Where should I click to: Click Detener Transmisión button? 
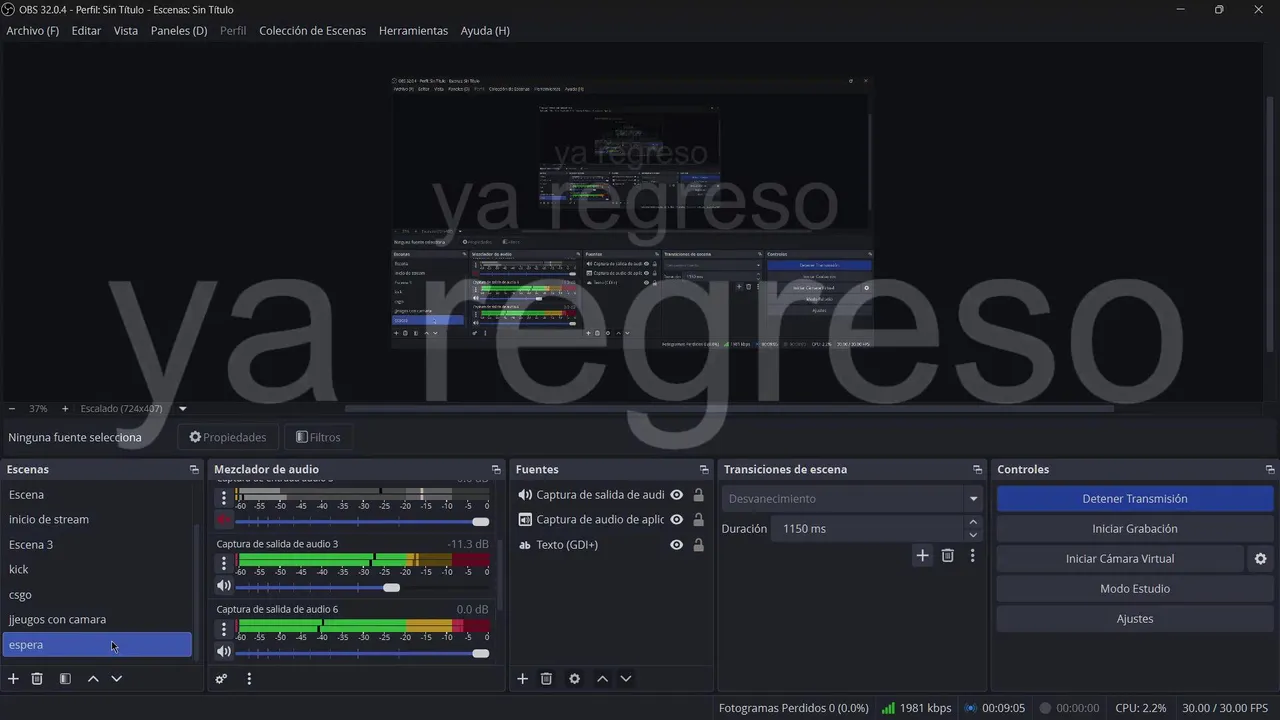coord(1135,499)
